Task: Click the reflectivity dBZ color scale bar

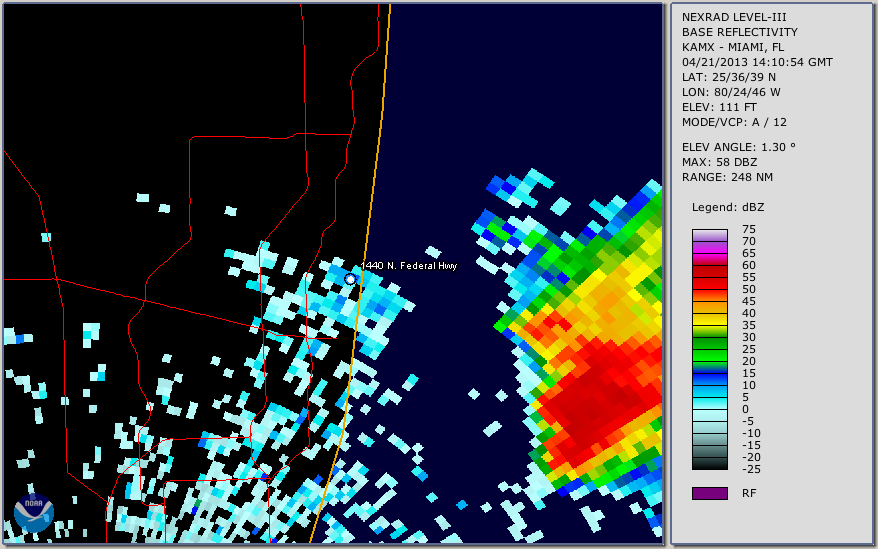Action: (710, 350)
